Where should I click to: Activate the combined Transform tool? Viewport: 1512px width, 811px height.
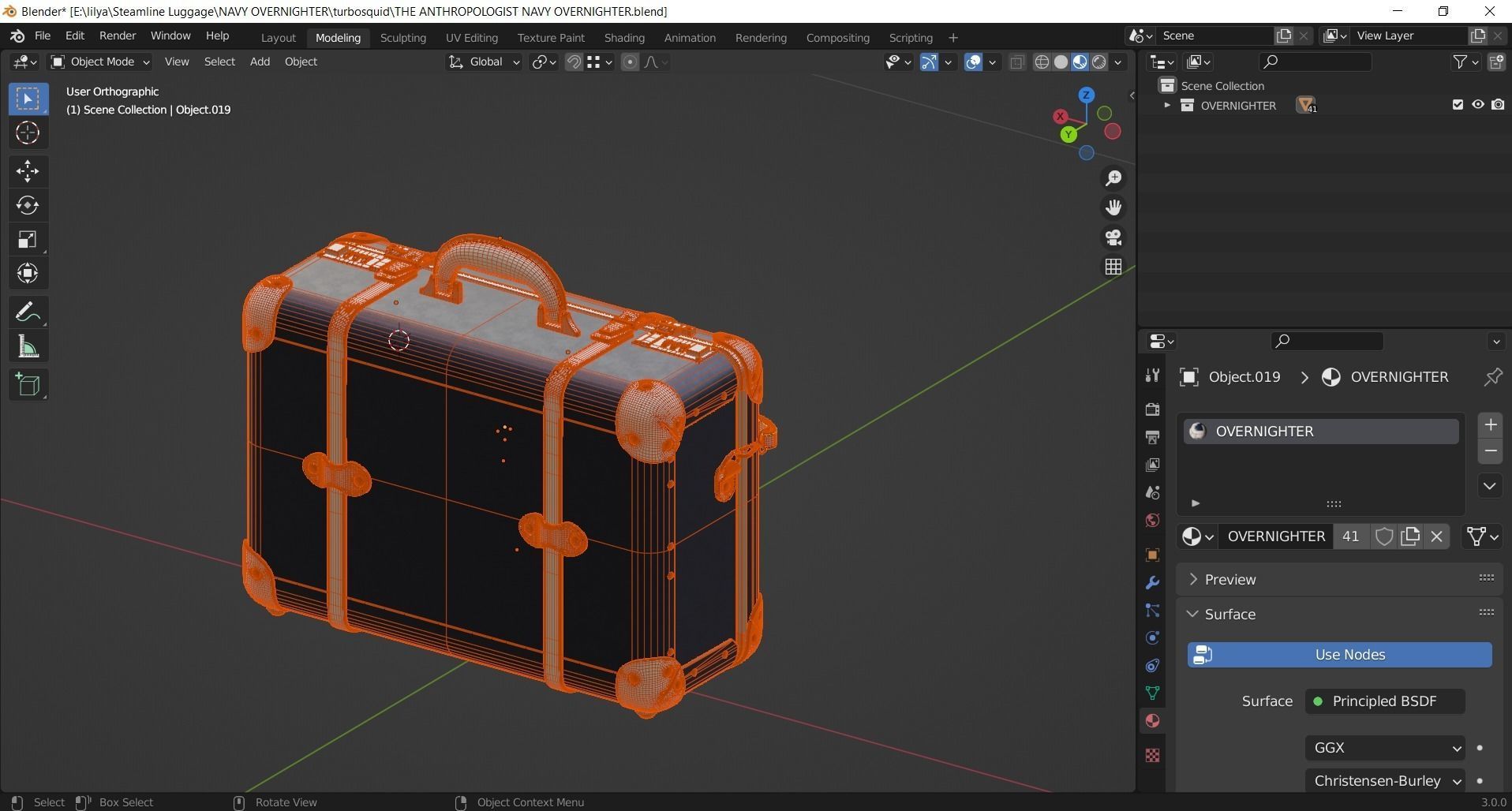pos(28,273)
